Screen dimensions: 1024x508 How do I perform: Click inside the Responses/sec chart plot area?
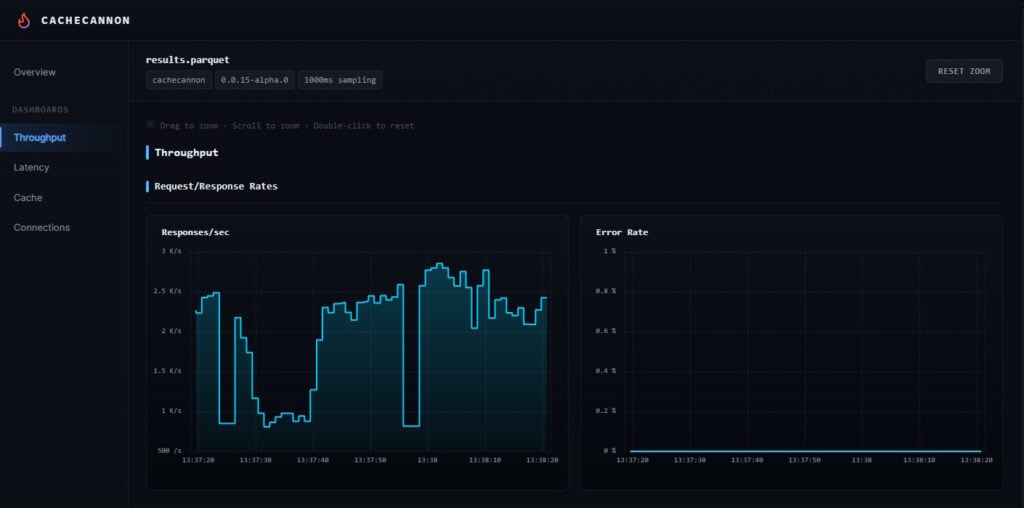[370, 351]
